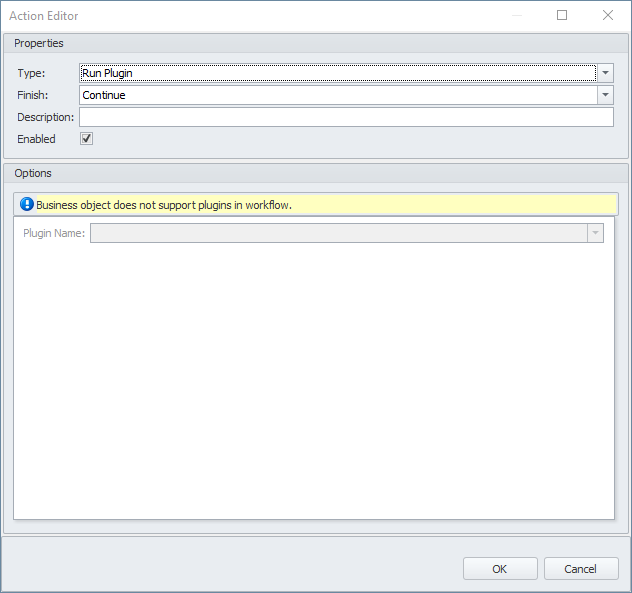
Task: Toggle the Enabled checkbox
Action: tap(87, 139)
